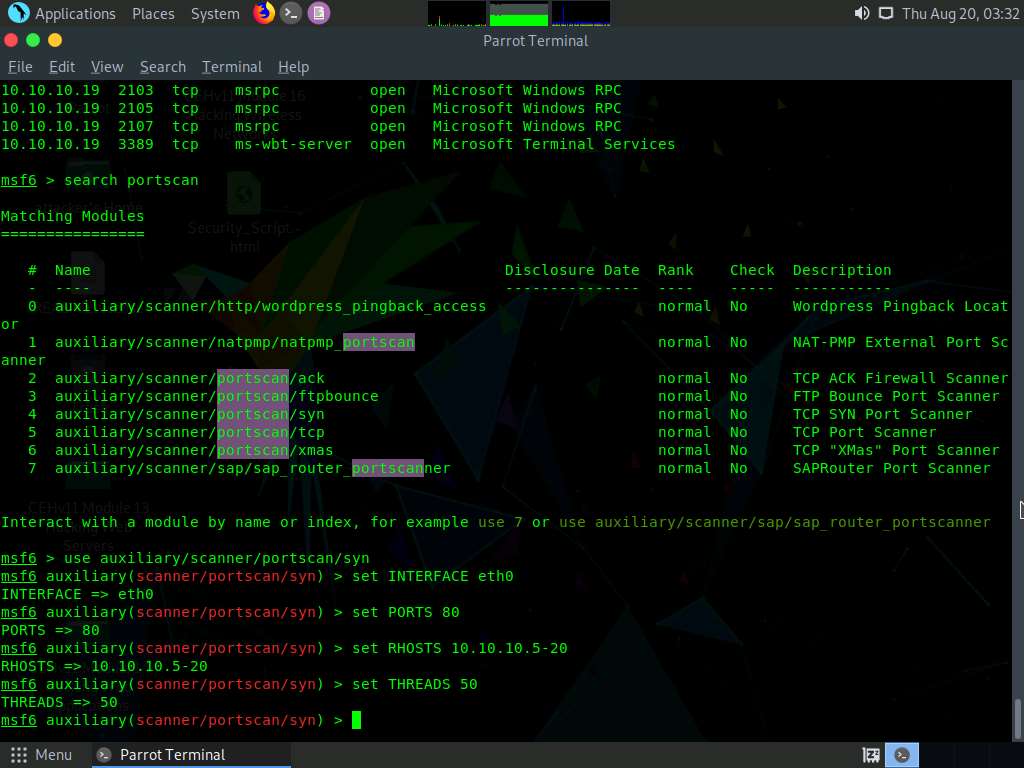Click the Parrot Terminal title text
1024x768 pixels.
(x=536, y=40)
